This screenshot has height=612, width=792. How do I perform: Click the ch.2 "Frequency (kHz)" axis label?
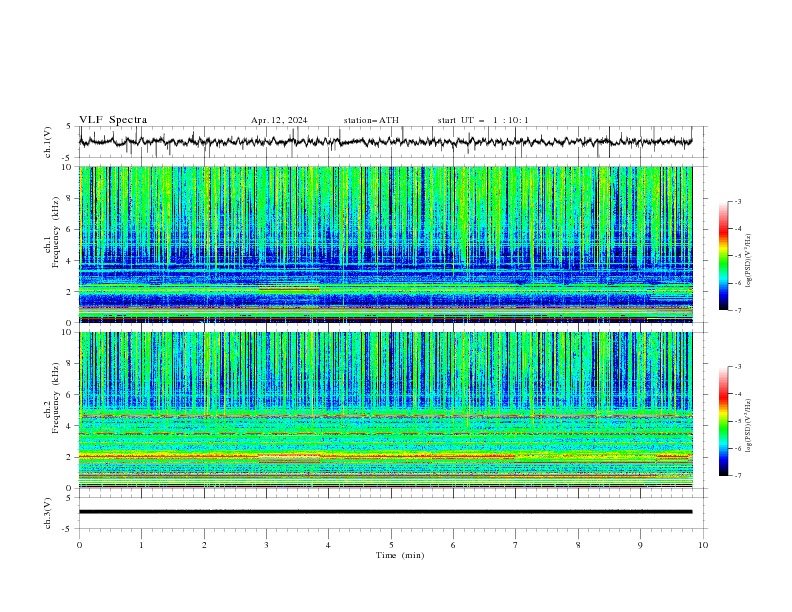point(56,397)
